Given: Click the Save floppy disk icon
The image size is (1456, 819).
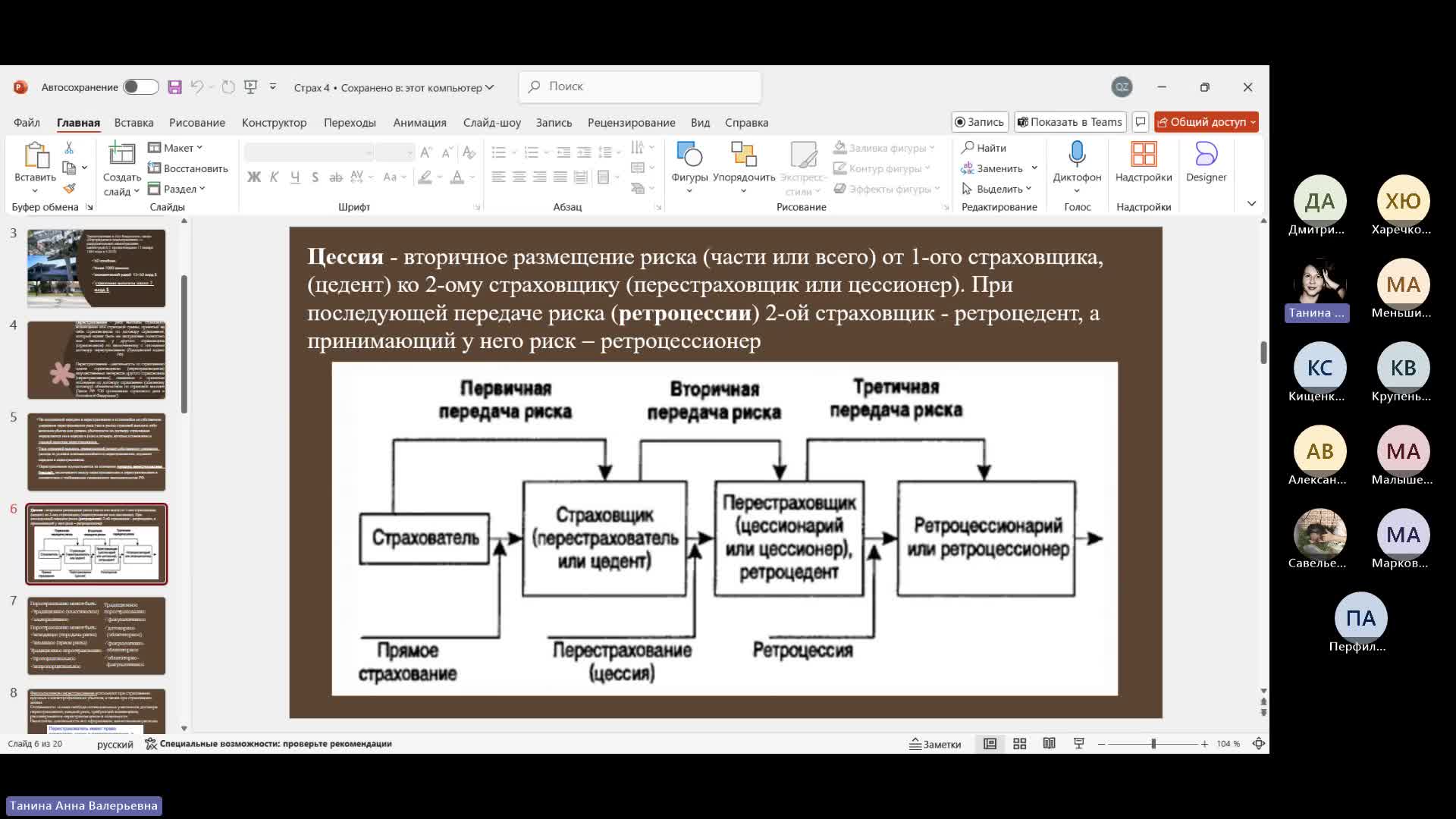Looking at the screenshot, I should tap(174, 87).
